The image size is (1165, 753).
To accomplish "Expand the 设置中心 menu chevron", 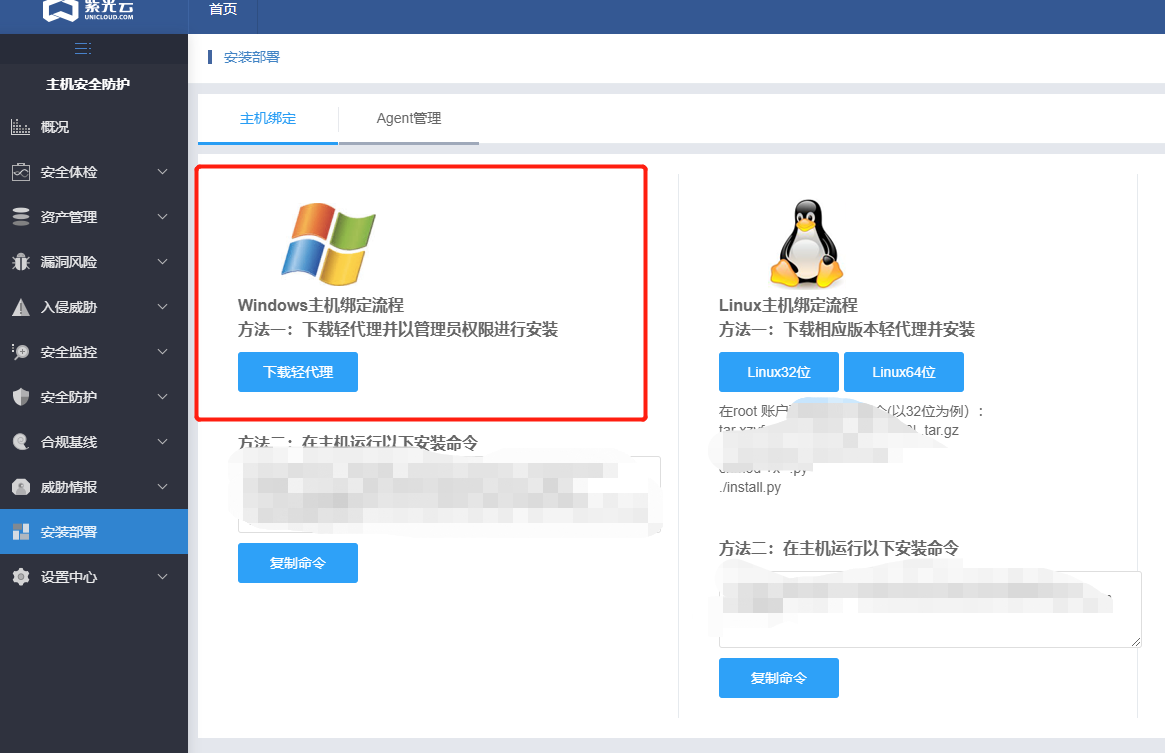I will [x=163, y=577].
